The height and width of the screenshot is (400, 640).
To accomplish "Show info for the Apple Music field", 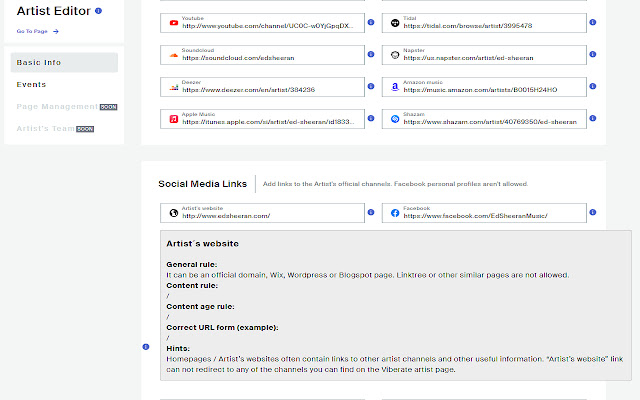I will pyautogui.click(x=371, y=118).
